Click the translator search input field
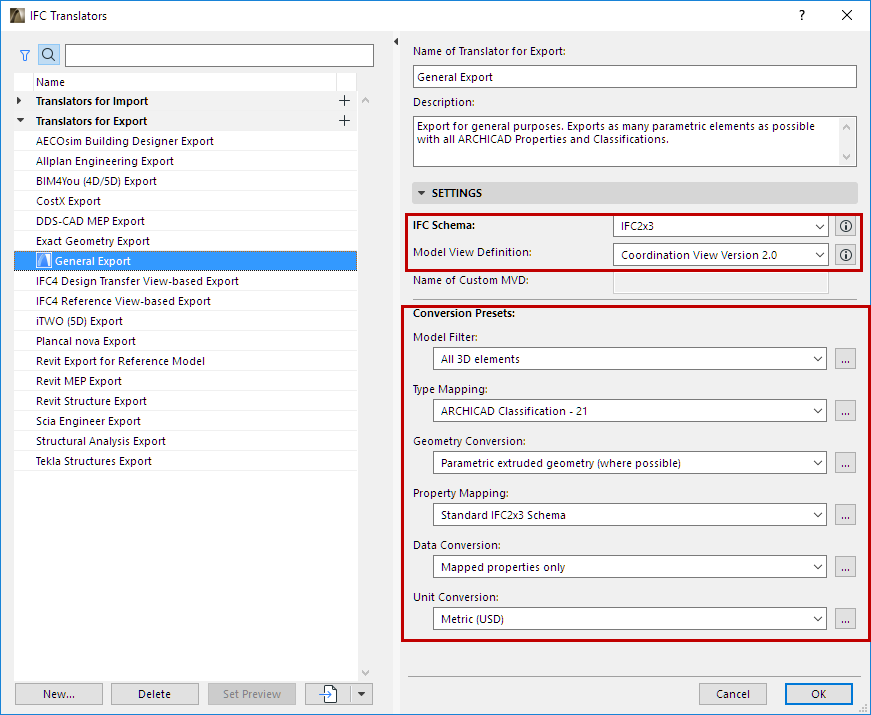This screenshot has height=715, width=871. pos(219,55)
